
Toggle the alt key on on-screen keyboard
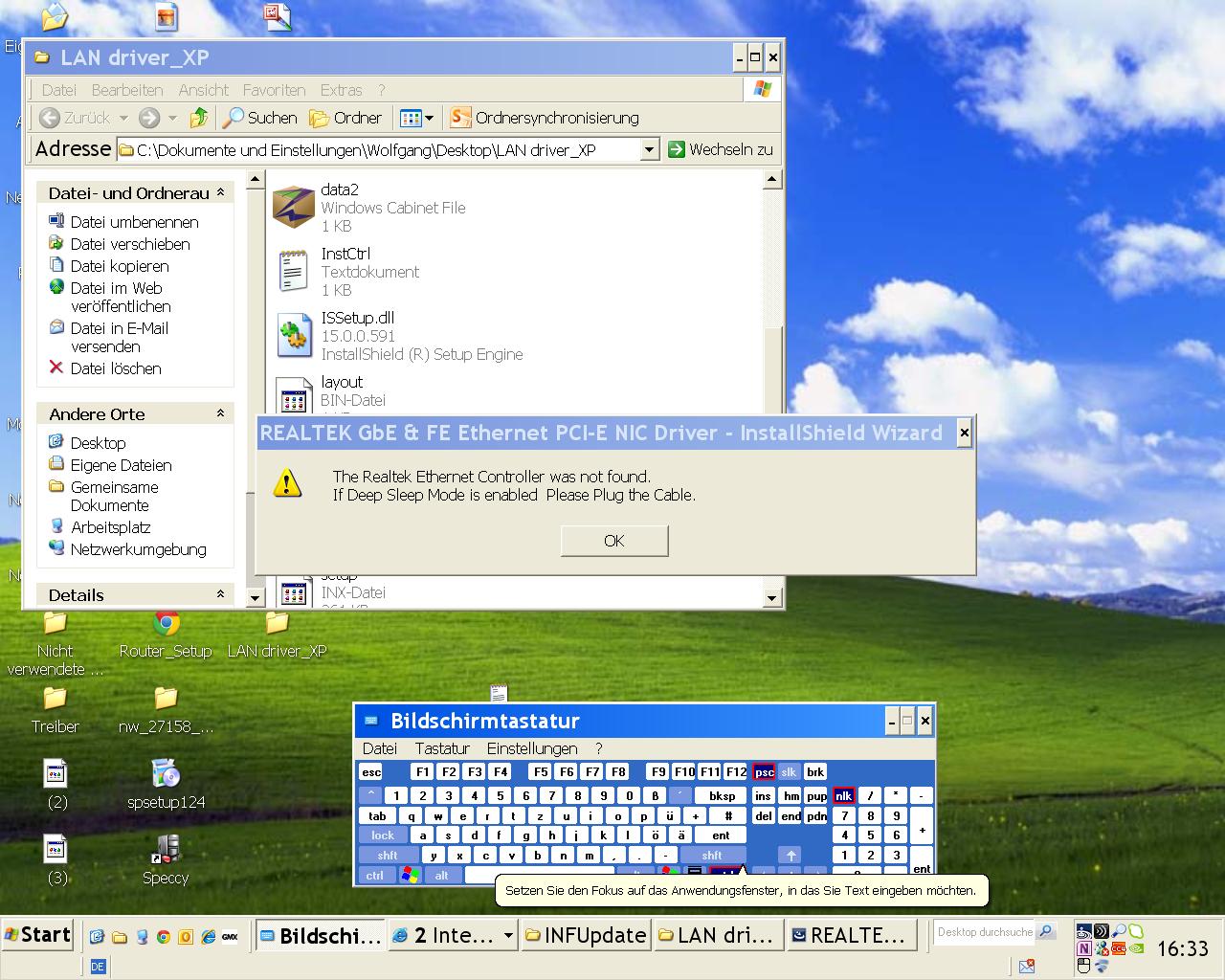click(x=441, y=875)
